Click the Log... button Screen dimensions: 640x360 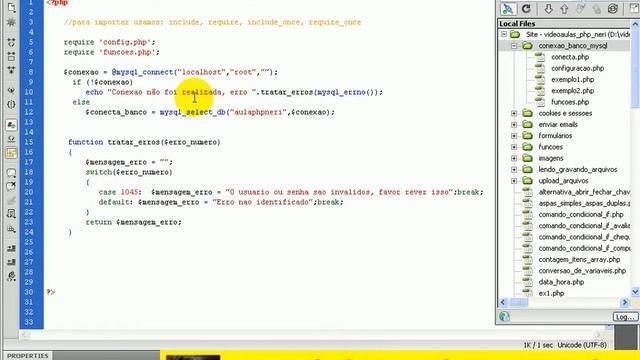coord(625,317)
